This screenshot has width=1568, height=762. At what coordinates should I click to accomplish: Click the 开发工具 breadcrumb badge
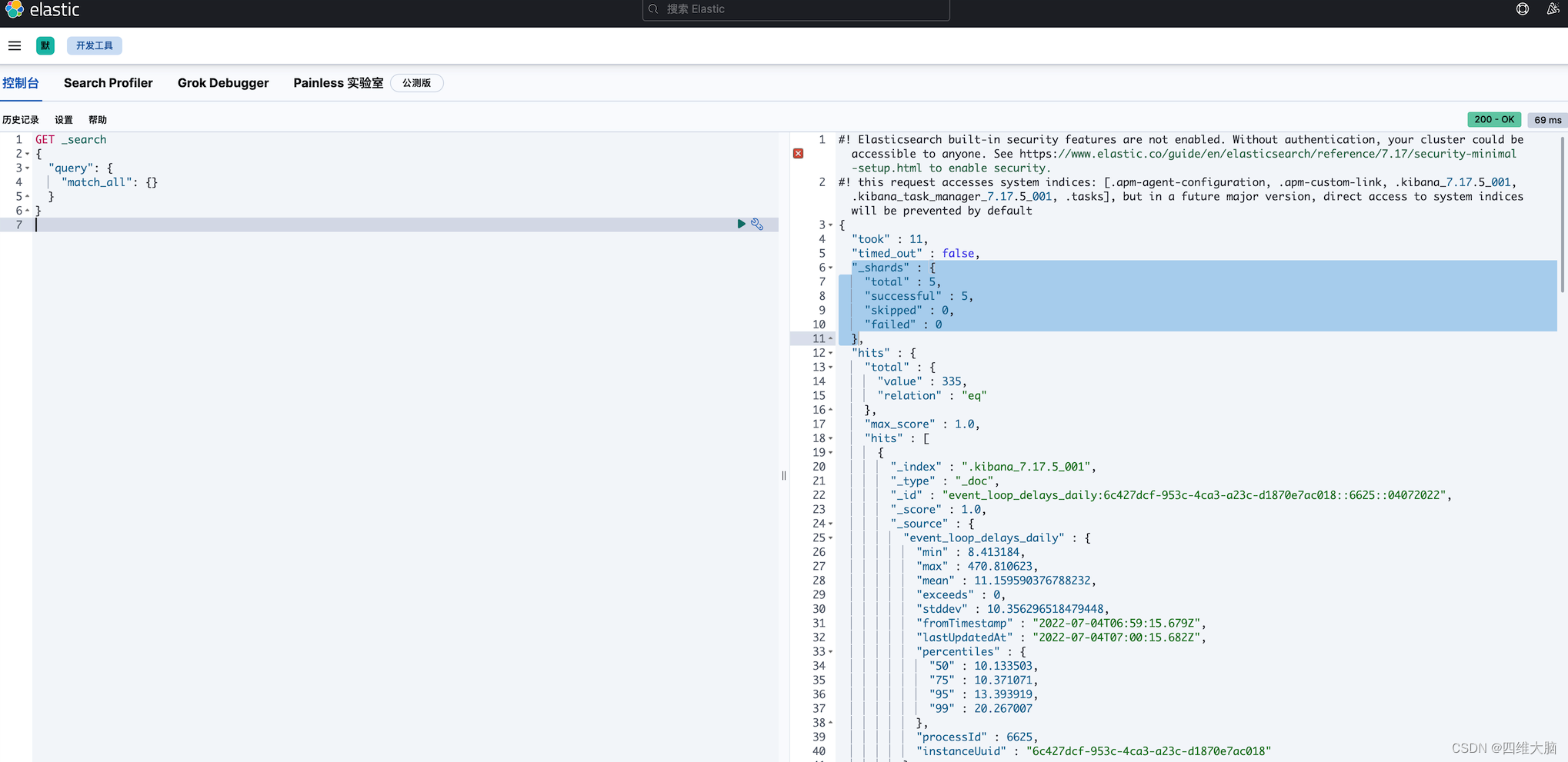(95, 45)
